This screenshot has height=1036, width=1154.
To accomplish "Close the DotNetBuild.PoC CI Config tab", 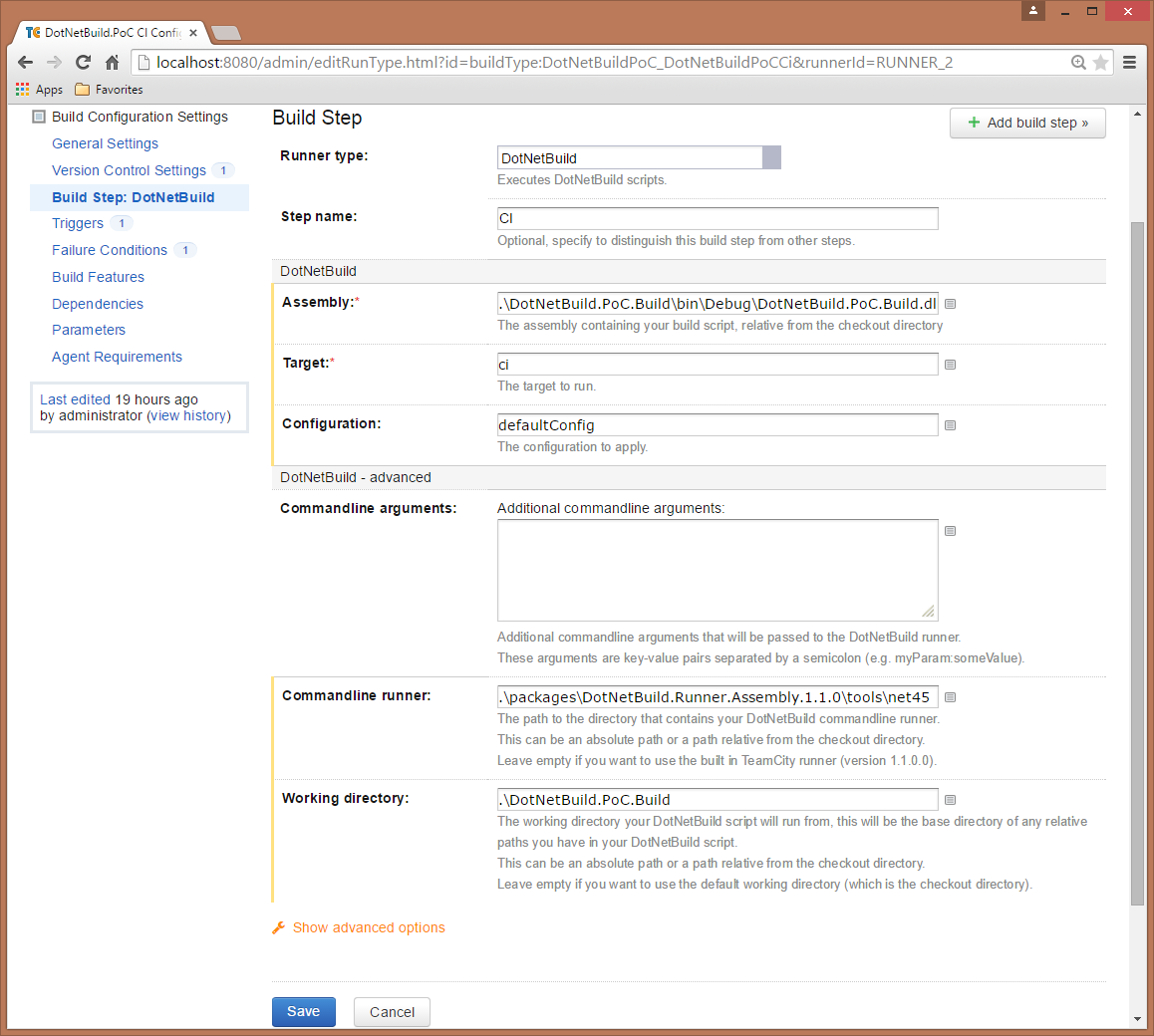I will (192, 32).
